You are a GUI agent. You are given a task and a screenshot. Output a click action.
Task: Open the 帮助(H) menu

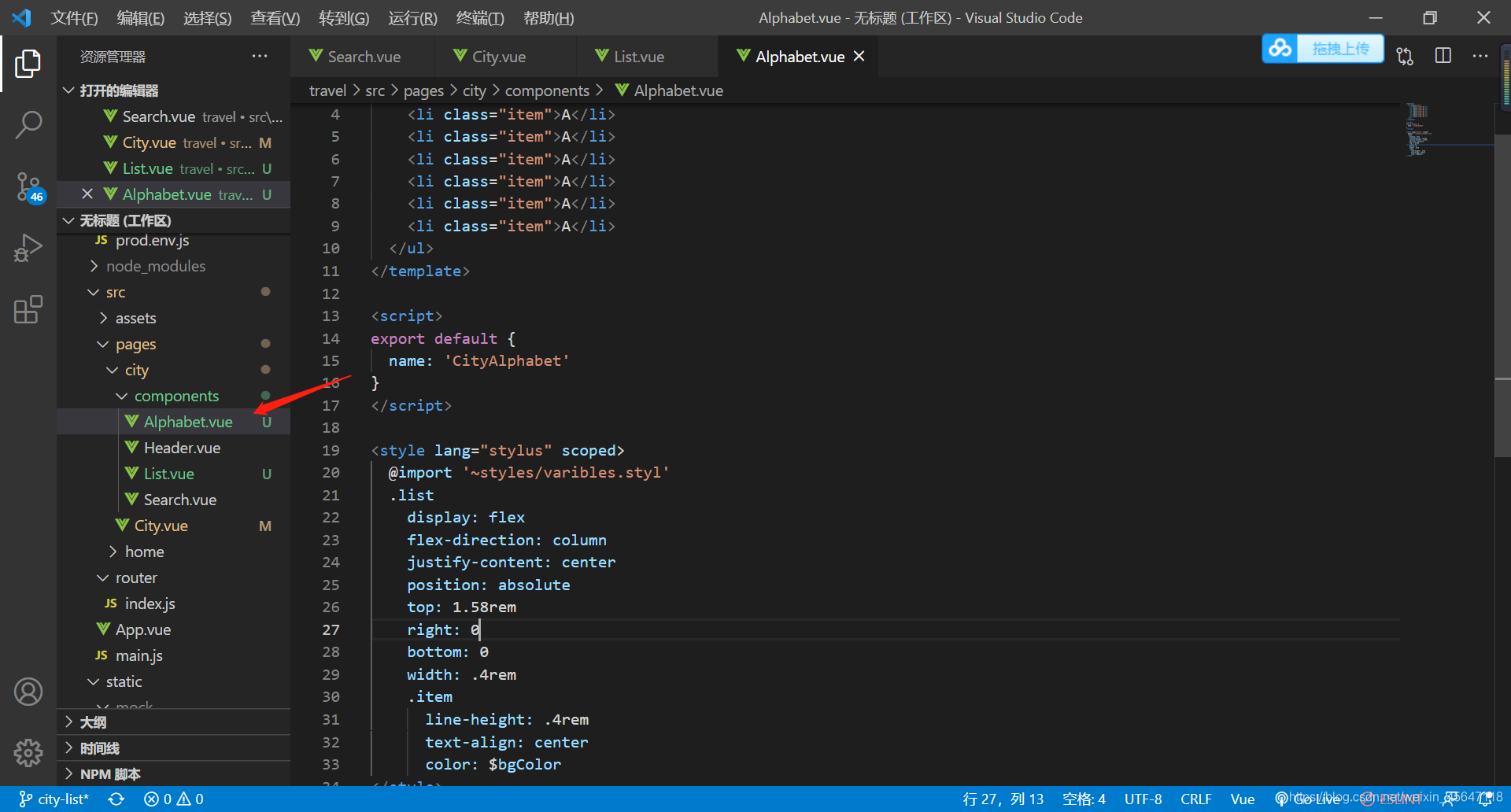(549, 17)
